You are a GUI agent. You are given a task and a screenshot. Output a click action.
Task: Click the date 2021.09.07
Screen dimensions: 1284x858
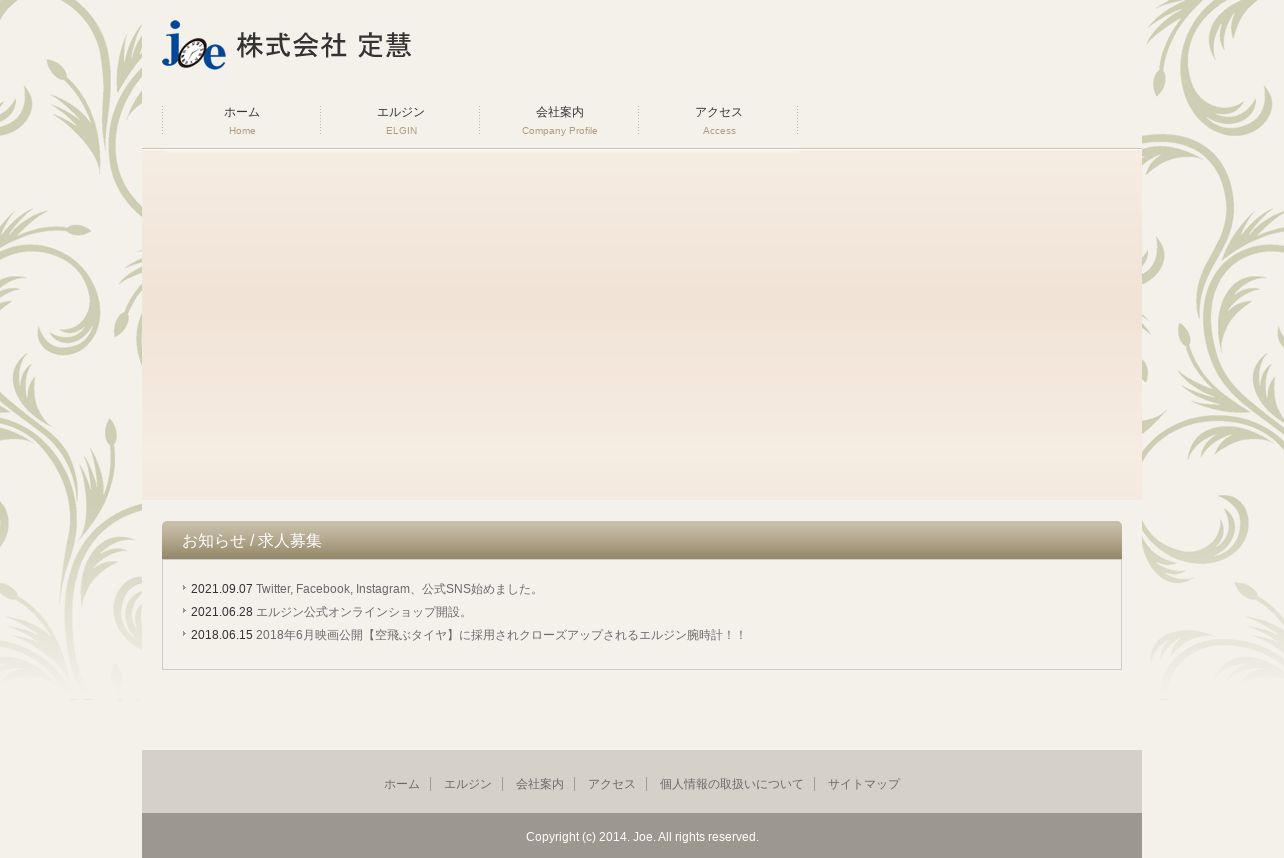click(x=222, y=589)
